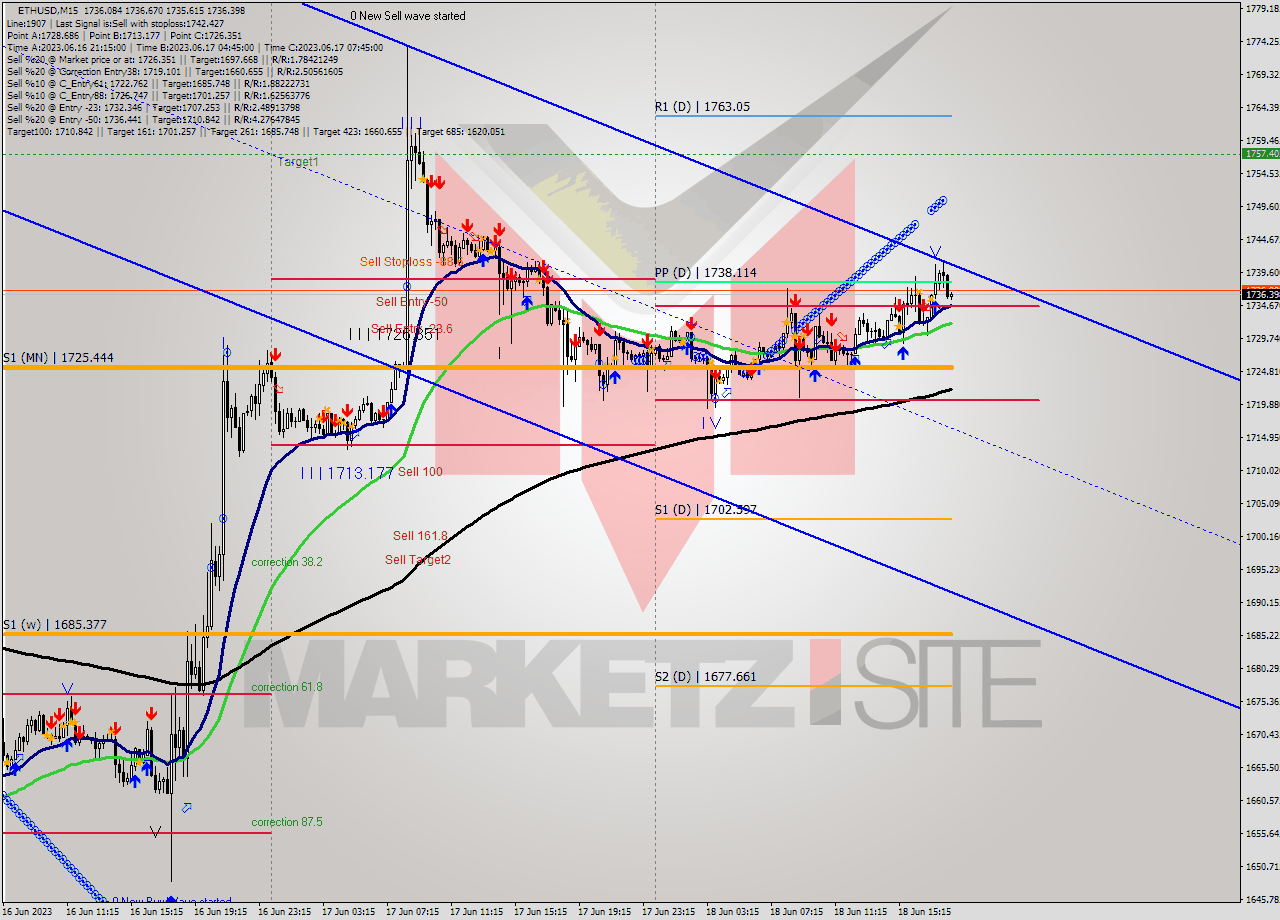Select '17 Jun 23:15' on the time axis

(x=668, y=913)
